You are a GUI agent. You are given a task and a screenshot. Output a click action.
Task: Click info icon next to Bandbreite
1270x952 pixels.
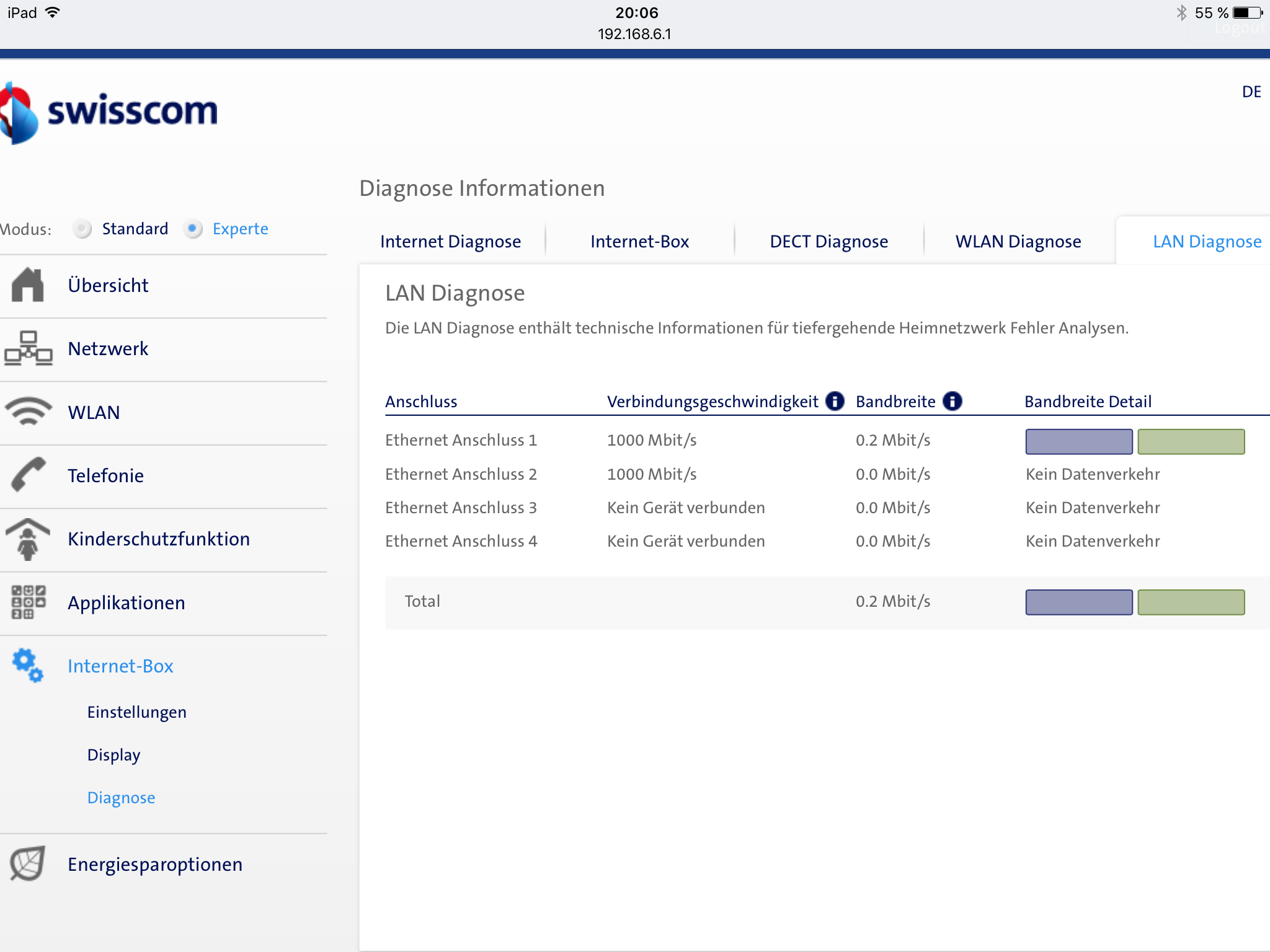[952, 402]
